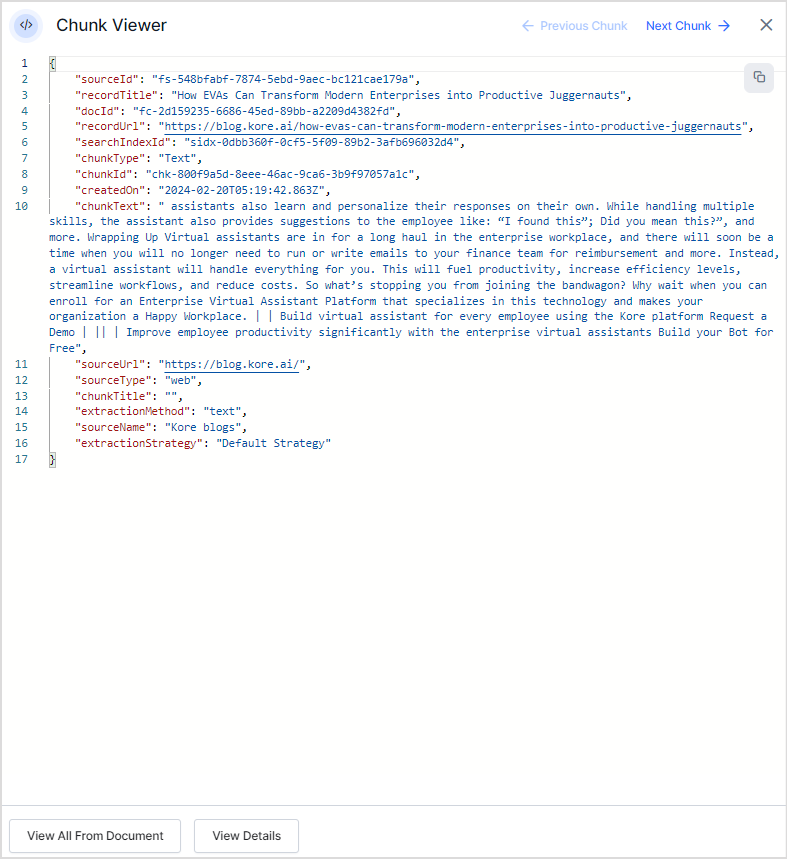Open View Details
The width and height of the screenshot is (787, 859).
click(246, 836)
